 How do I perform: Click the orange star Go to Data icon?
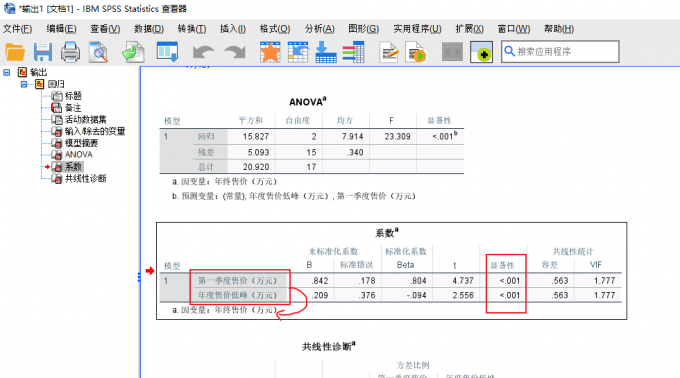[270, 52]
